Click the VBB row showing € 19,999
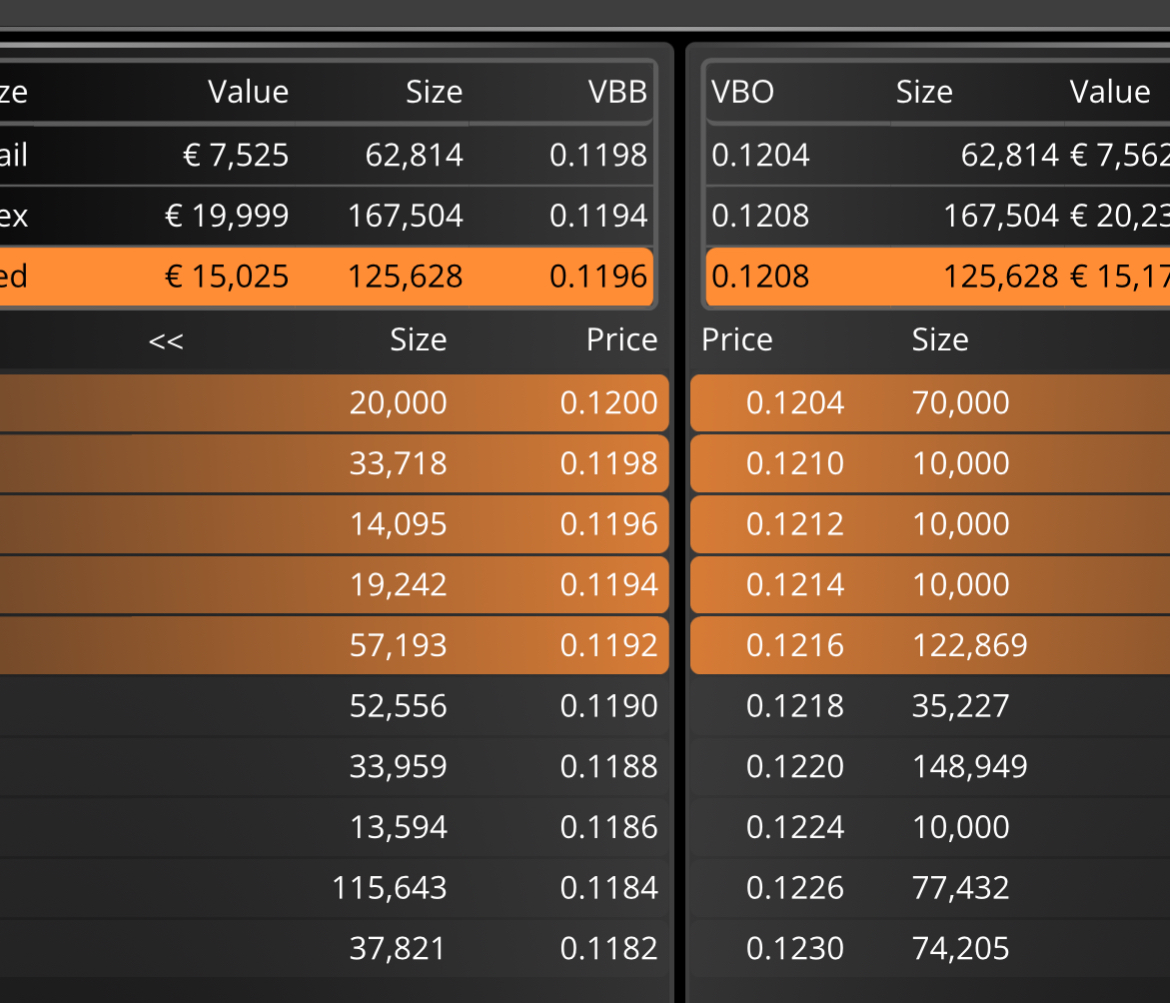 tap(327, 216)
